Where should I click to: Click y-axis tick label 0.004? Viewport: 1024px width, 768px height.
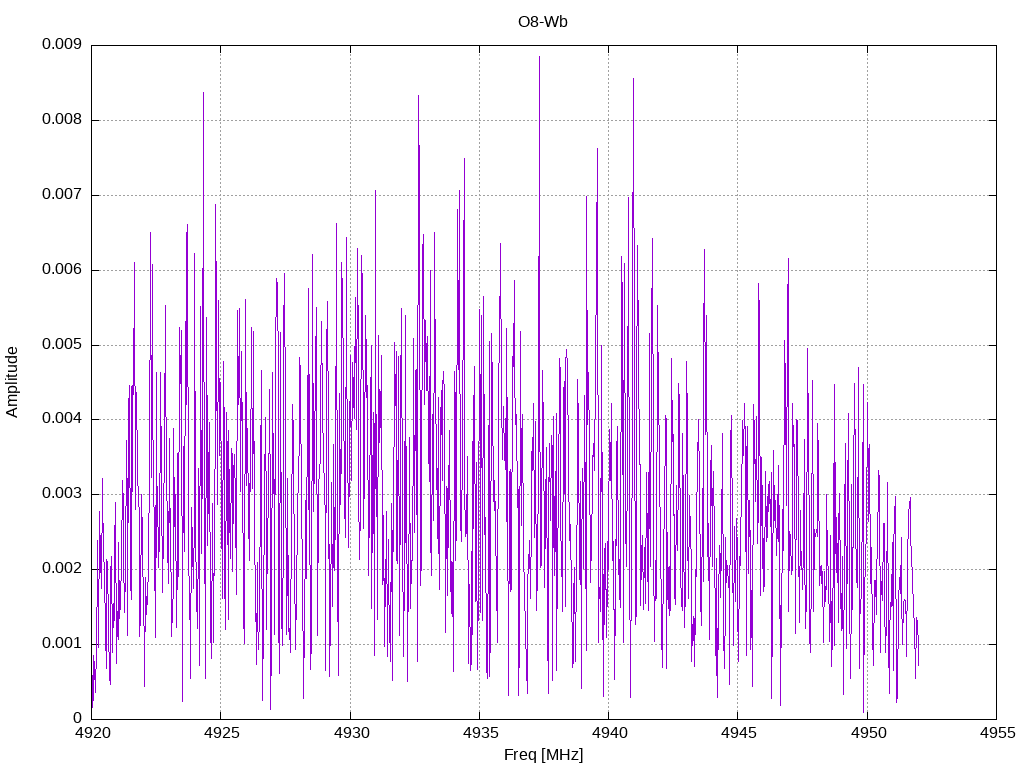[x=62, y=419]
